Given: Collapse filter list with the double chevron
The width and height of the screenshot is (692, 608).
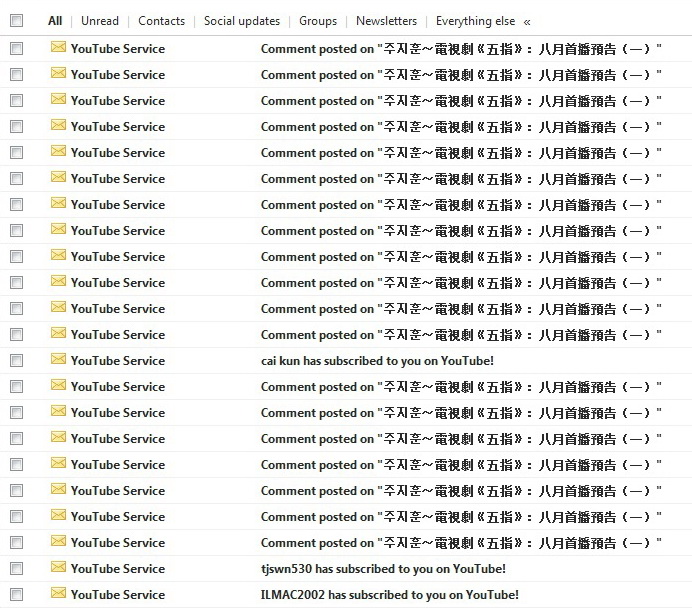Looking at the screenshot, I should point(527,22).
